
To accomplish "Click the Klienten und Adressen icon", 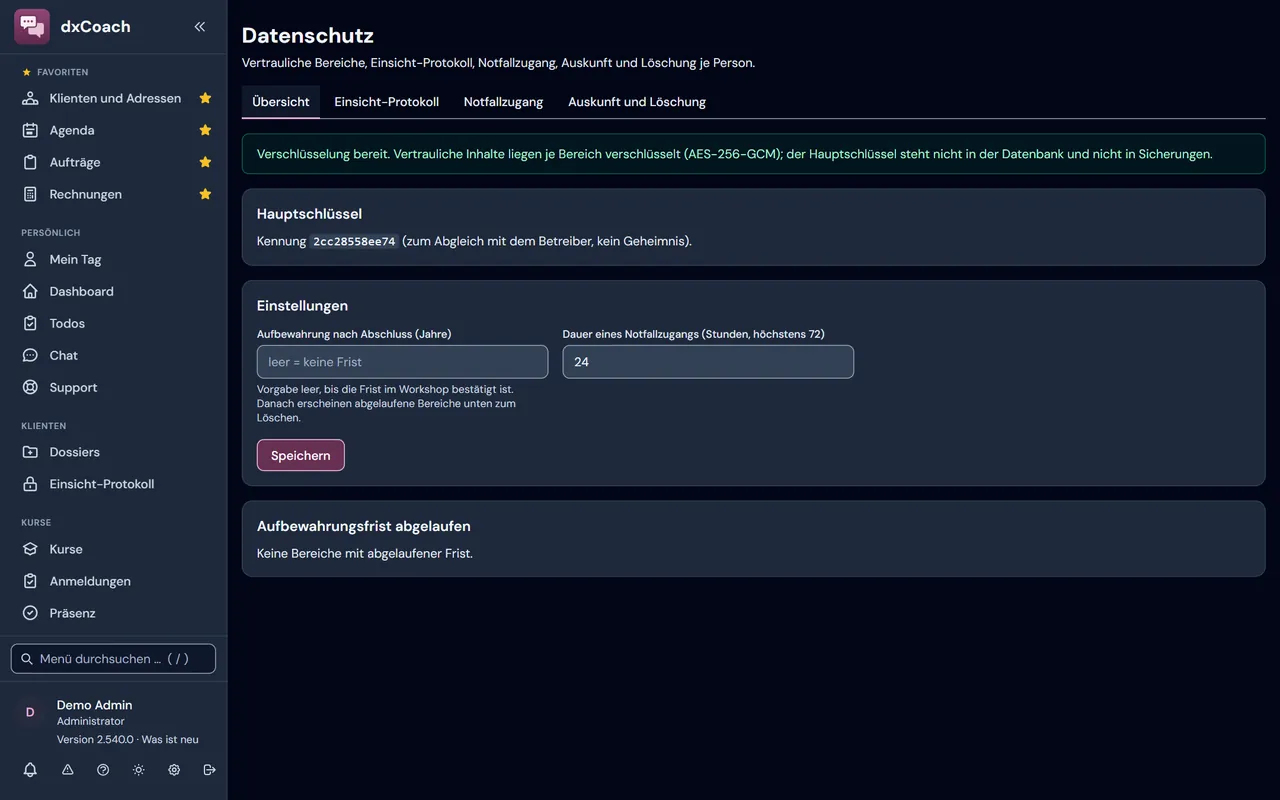I will pyautogui.click(x=30, y=98).
